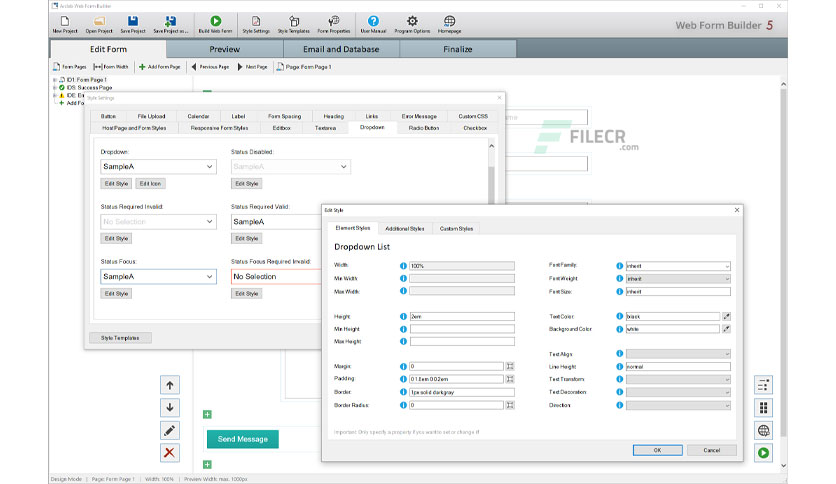Image resolution: width=836 pixels, height=484 pixels.
Task: Create a new project from toolbar
Action: click(x=65, y=25)
